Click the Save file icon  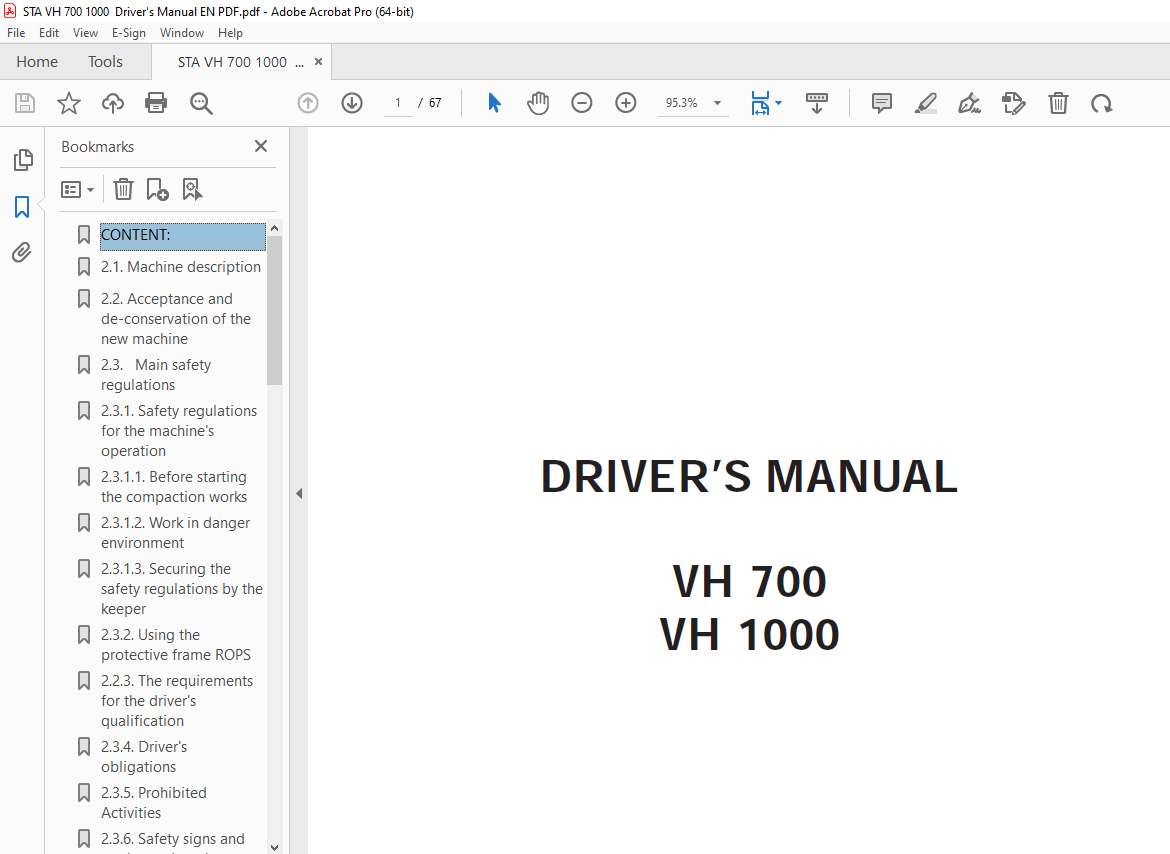[25, 103]
